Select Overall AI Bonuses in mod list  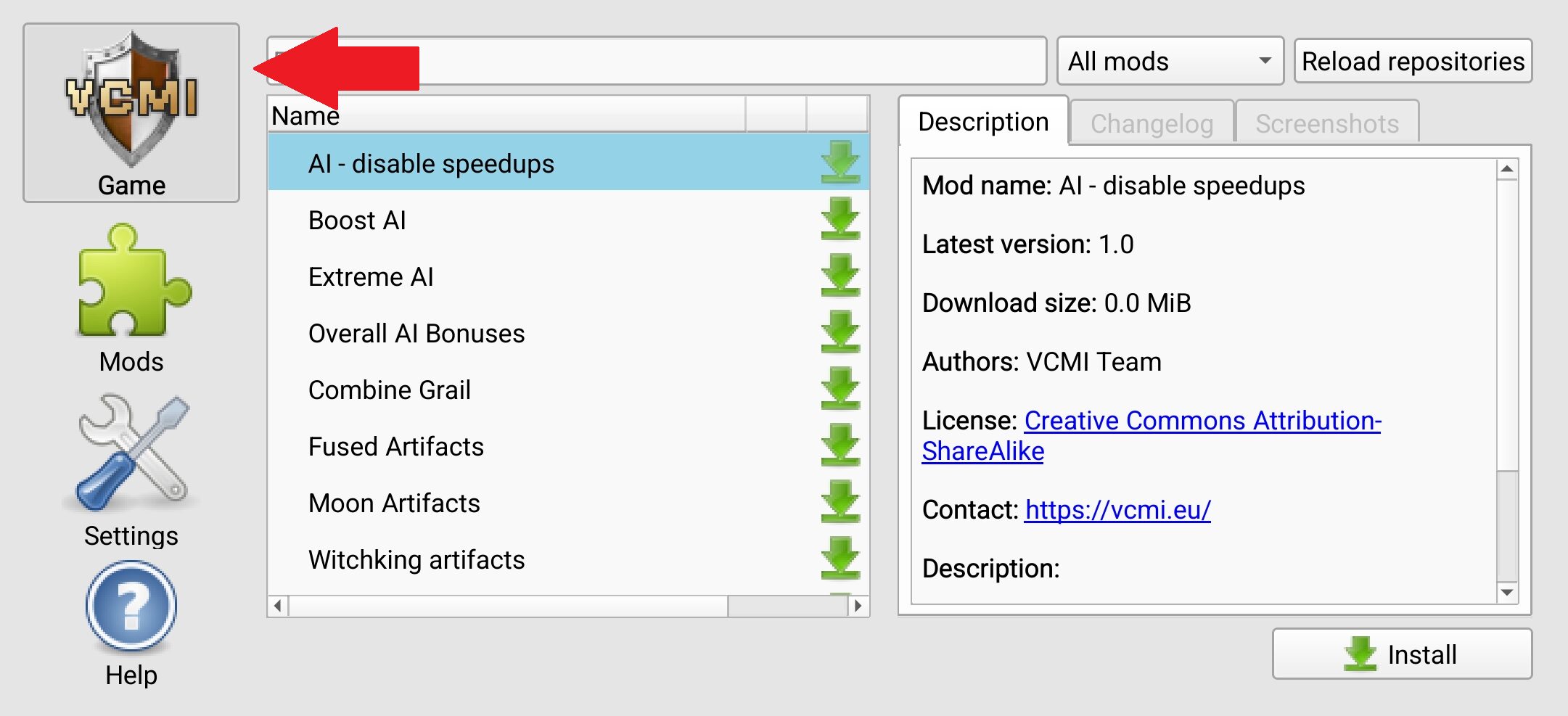(x=416, y=334)
